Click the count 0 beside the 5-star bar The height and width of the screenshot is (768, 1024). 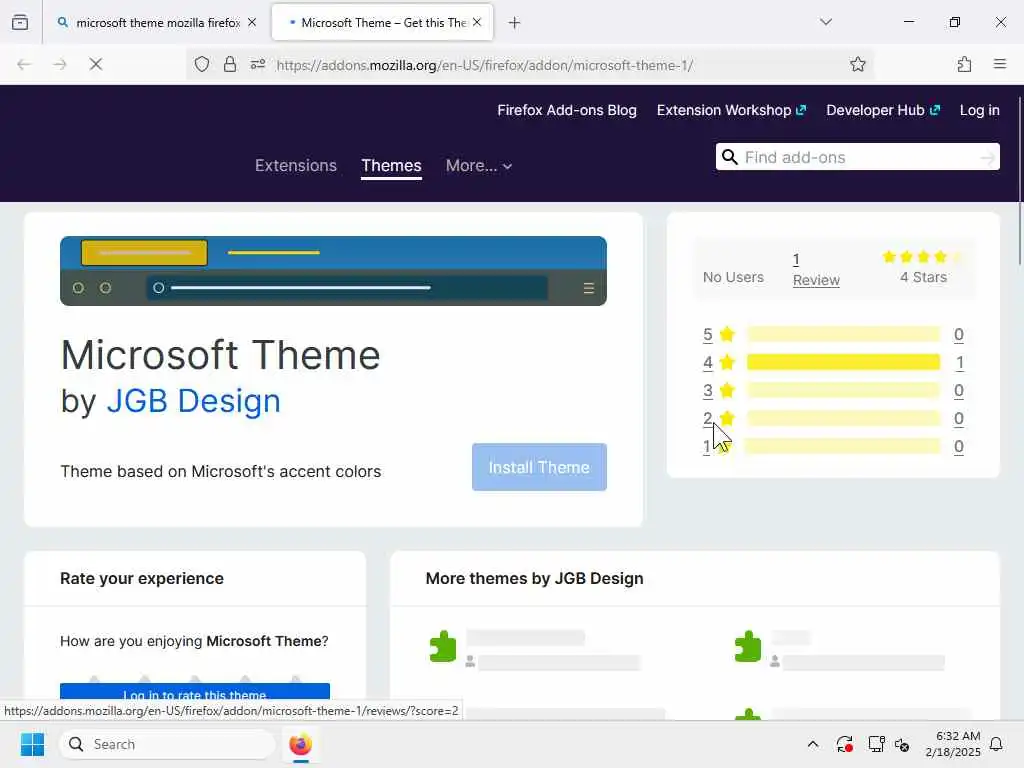959,334
